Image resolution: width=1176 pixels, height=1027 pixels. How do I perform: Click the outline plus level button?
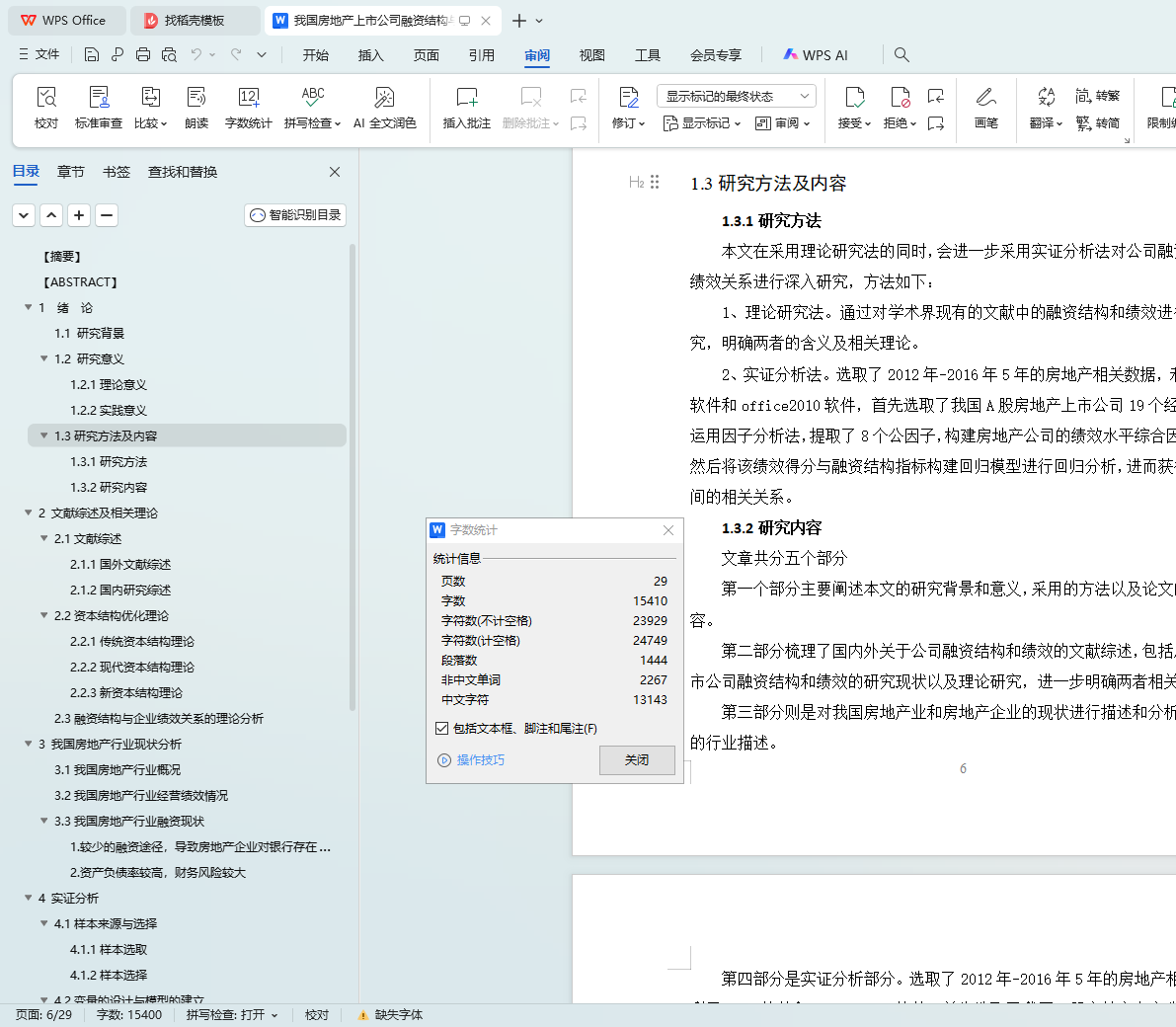click(79, 215)
